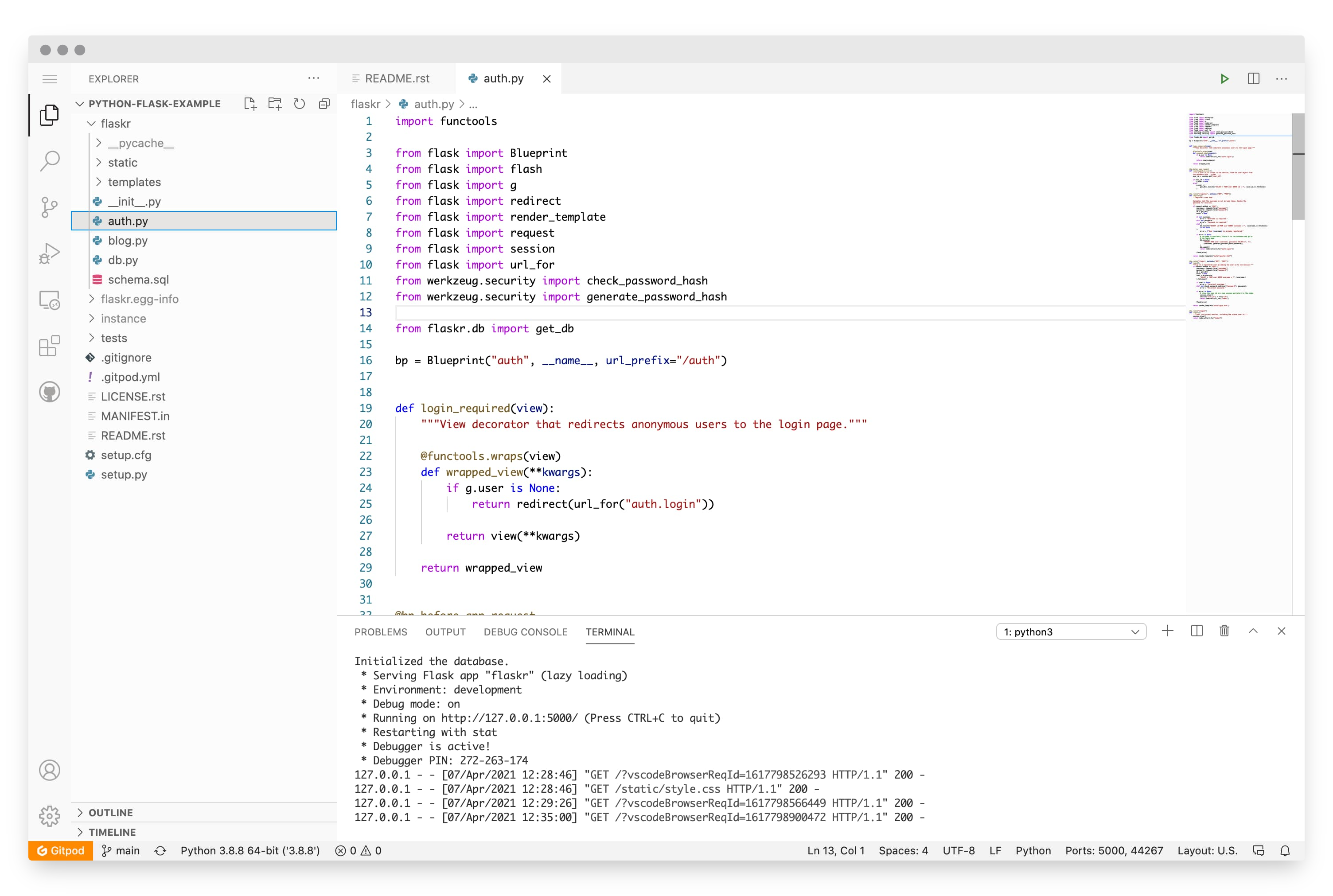The image size is (1333, 896).
Task: Close the bottom panel
Action: 1282,631
